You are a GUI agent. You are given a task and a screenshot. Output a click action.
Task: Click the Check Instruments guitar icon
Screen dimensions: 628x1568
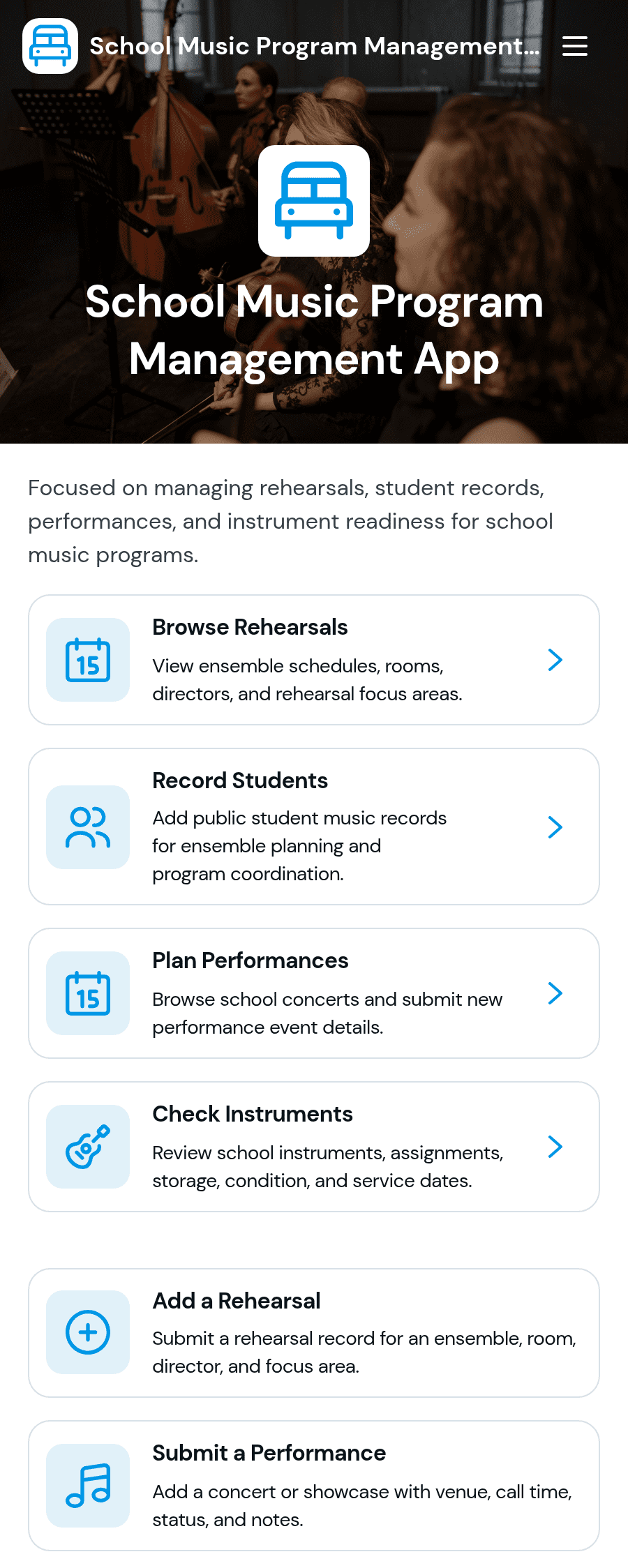click(x=88, y=1147)
